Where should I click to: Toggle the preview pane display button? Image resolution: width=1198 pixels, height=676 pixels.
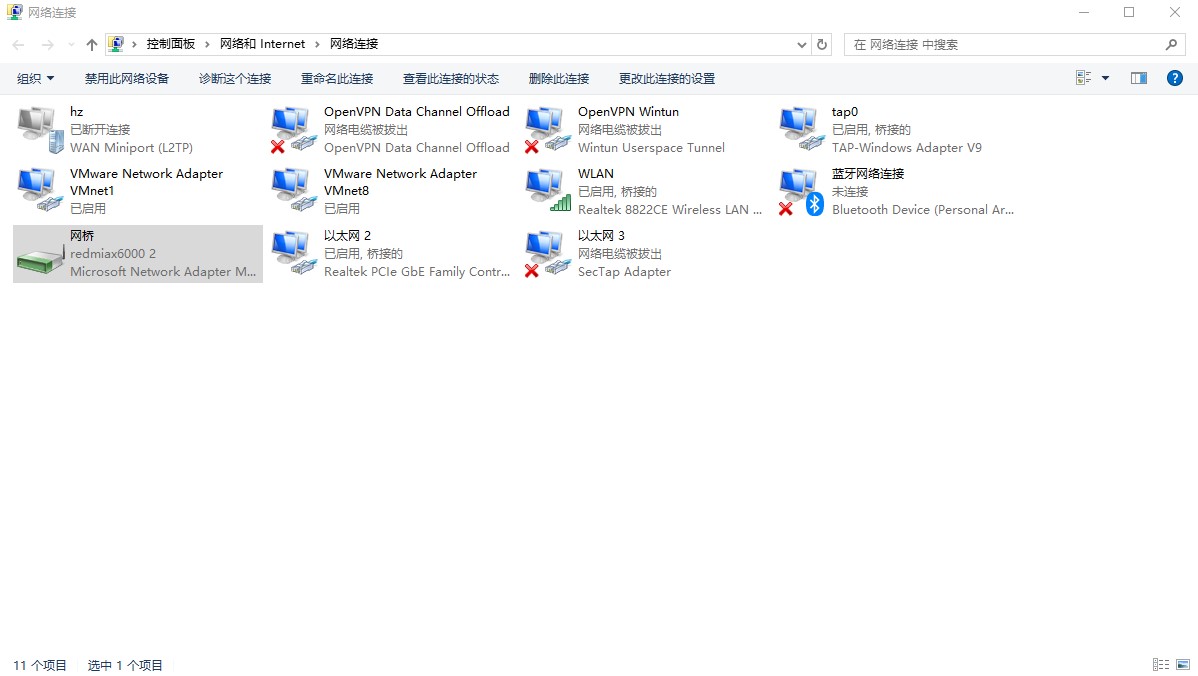(1139, 78)
